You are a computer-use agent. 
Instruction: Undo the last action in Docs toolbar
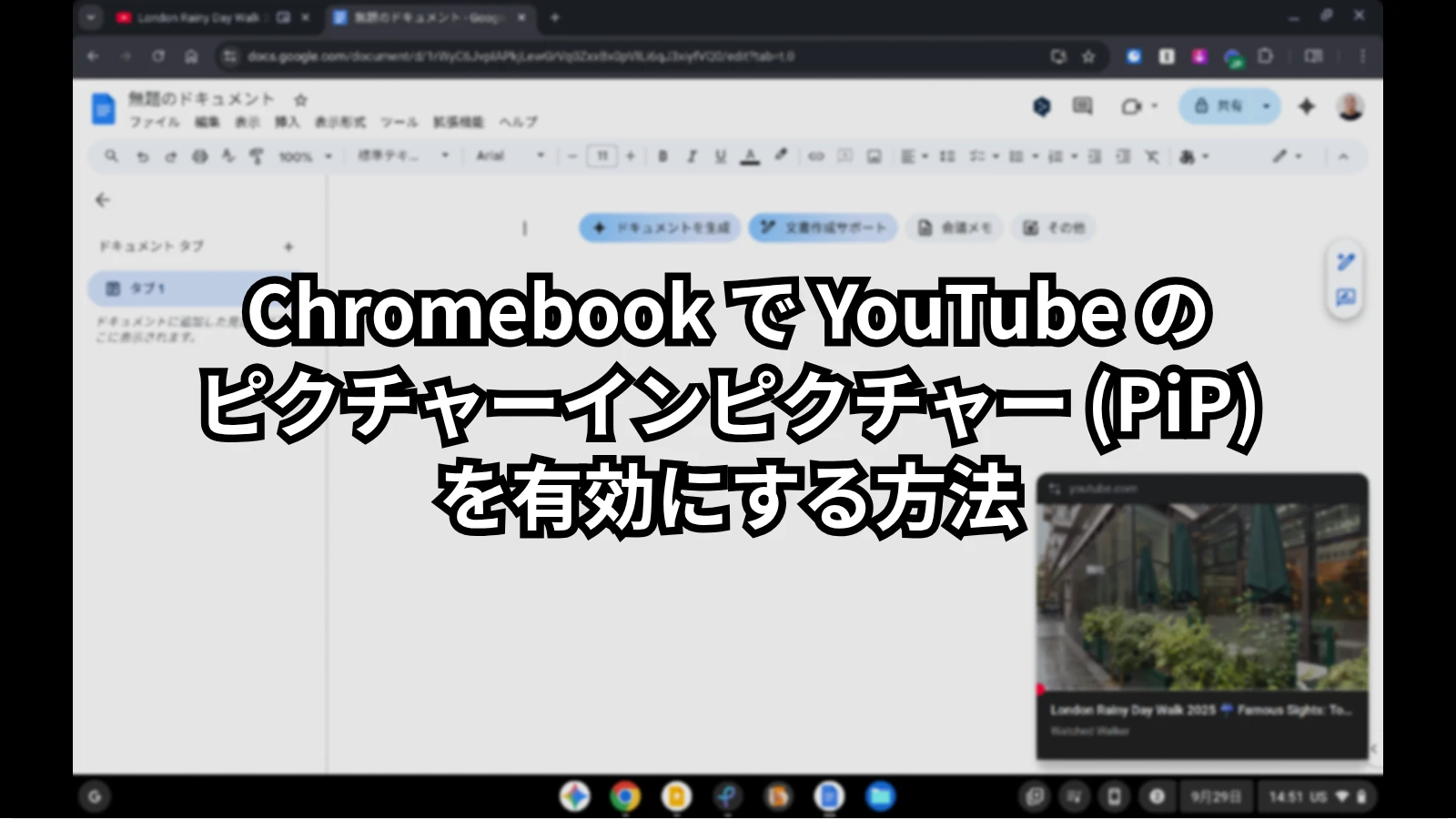[x=142, y=157]
